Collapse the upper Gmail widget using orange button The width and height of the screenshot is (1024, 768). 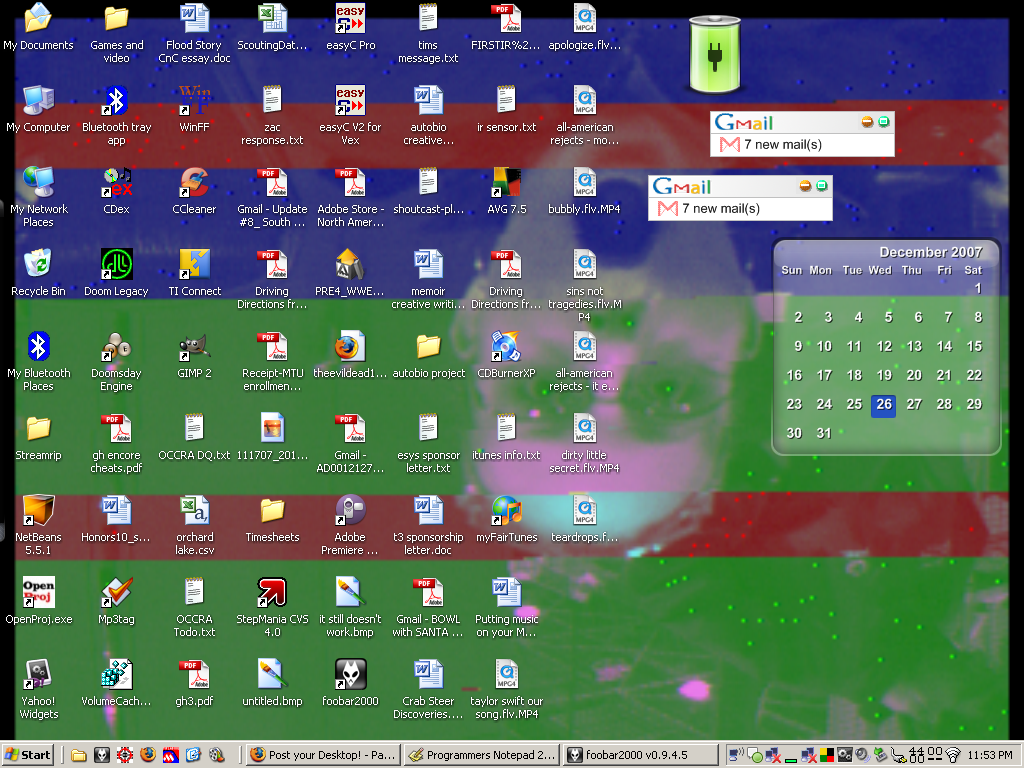tap(867, 122)
